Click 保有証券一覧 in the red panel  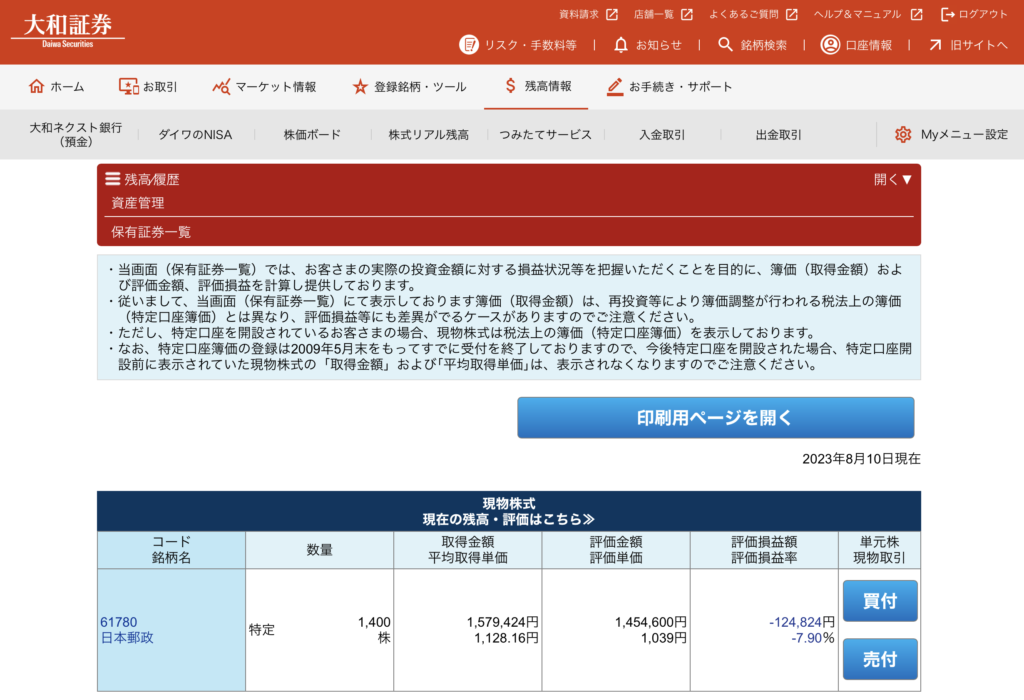pyautogui.click(x=151, y=232)
